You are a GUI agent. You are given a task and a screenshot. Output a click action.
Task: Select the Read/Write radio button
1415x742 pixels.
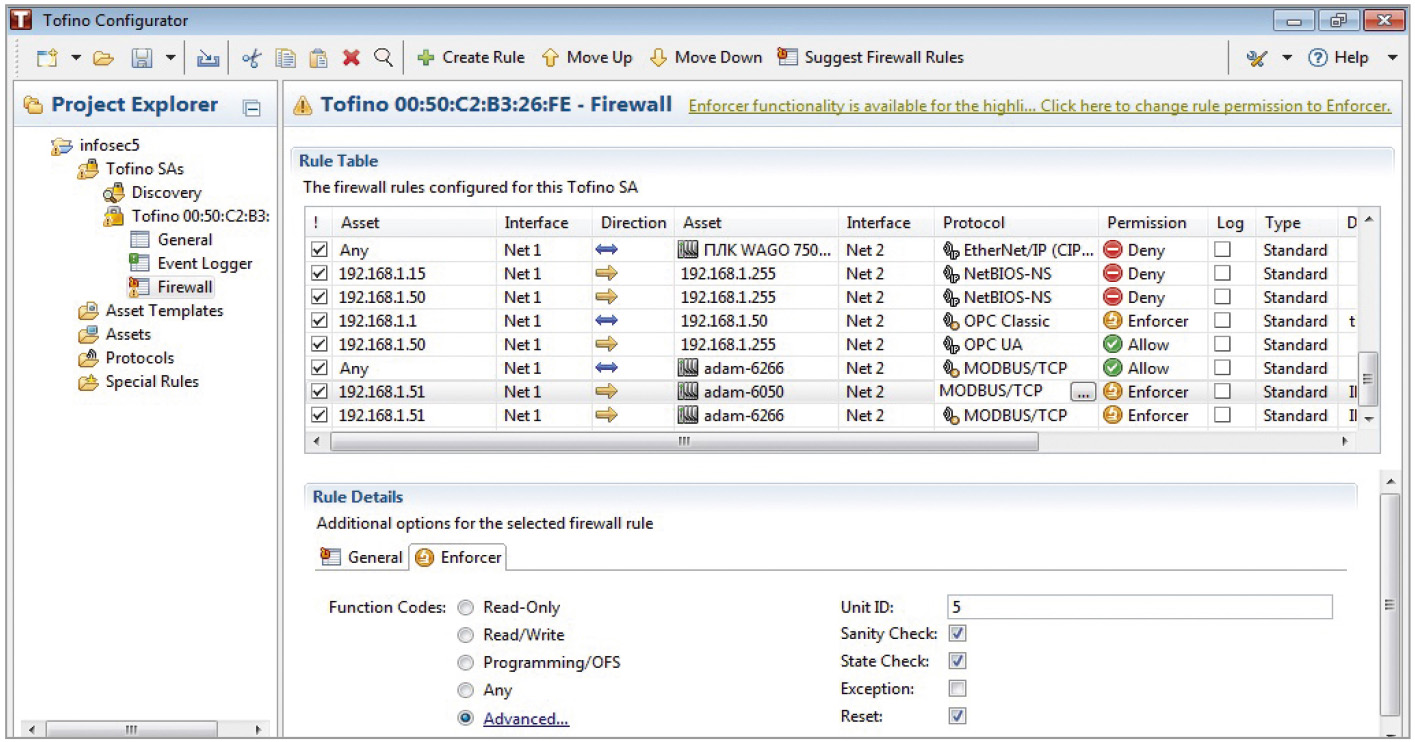tap(466, 635)
